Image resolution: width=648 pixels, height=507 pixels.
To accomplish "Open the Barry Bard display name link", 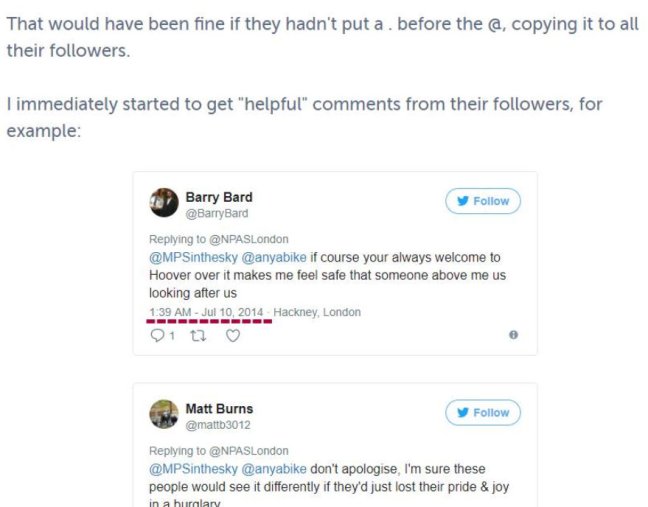I will [219, 197].
